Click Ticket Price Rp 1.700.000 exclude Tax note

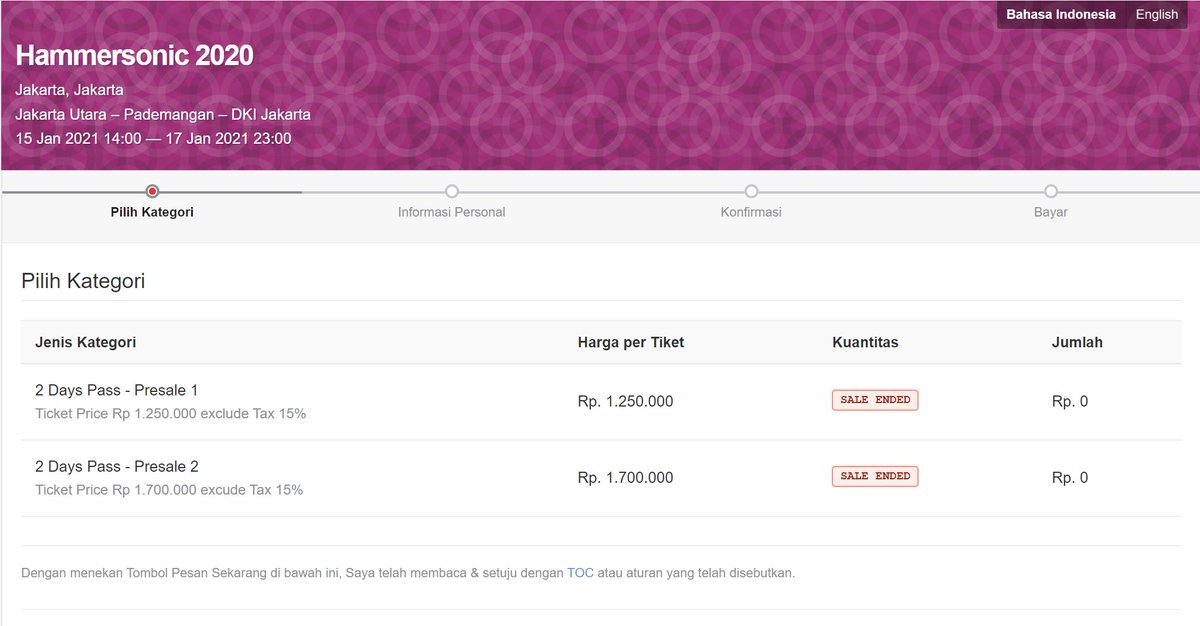pos(169,490)
